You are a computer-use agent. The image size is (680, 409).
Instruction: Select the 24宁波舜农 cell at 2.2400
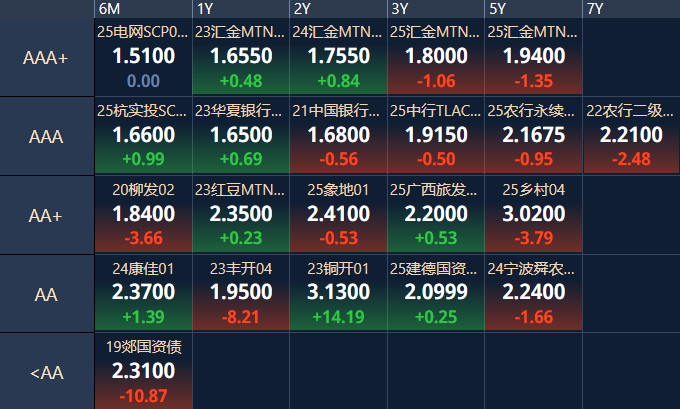534,293
